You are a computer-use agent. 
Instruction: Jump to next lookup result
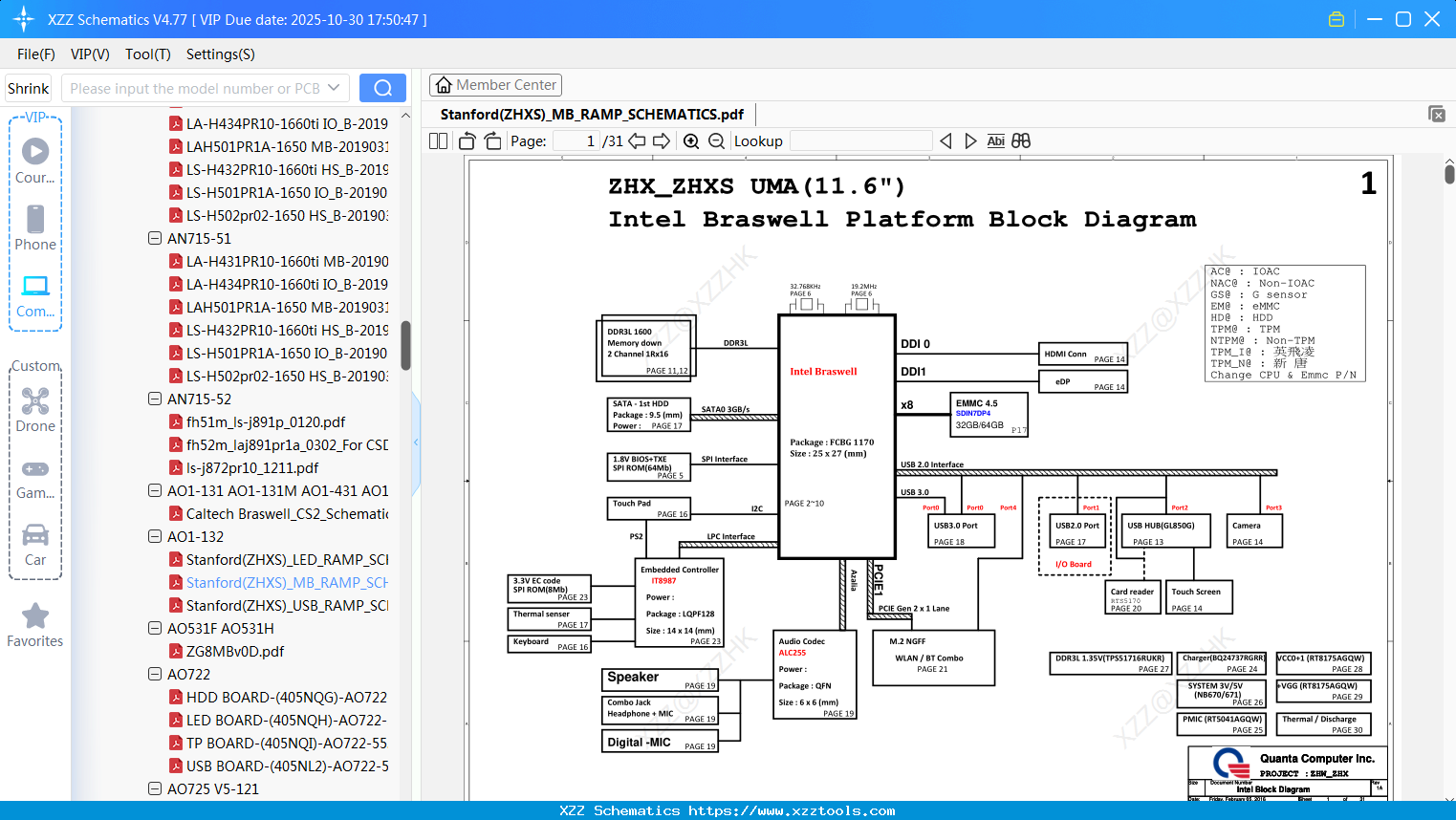click(970, 140)
